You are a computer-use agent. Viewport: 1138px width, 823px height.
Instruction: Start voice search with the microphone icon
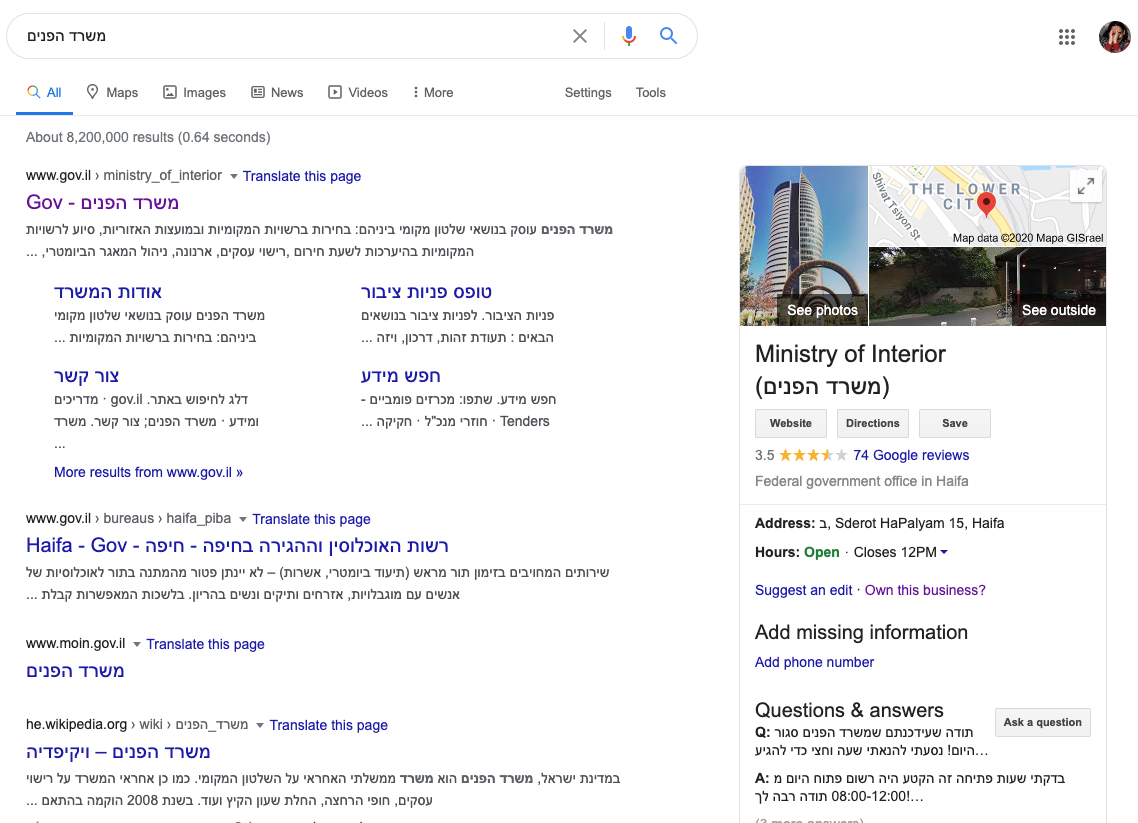pos(629,36)
